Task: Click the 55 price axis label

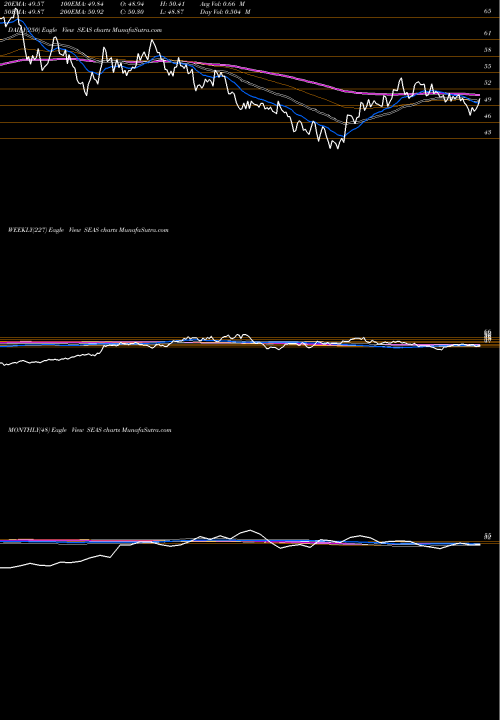Action: pyautogui.click(x=488, y=66)
